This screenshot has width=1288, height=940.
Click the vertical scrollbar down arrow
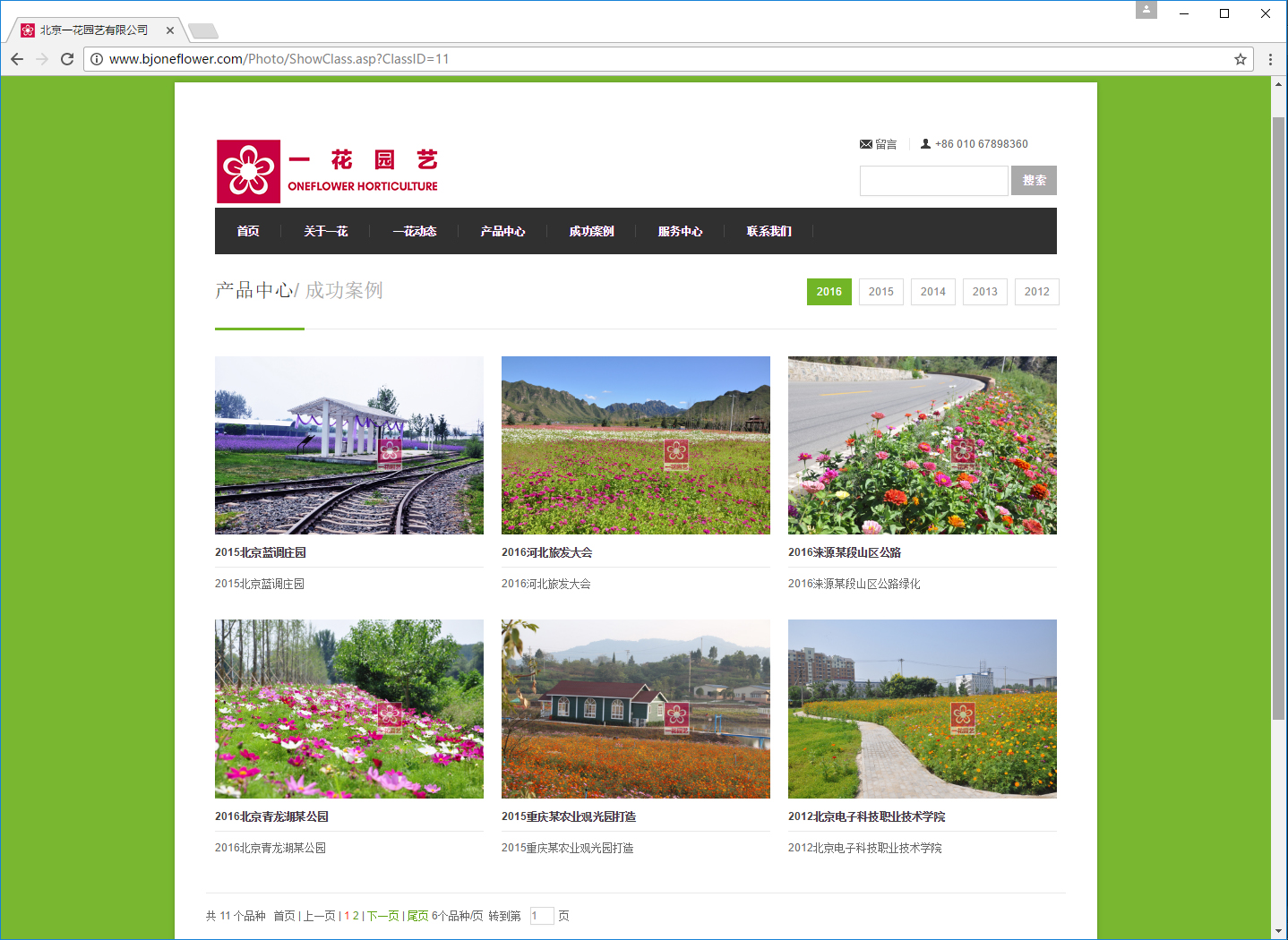(x=1278, y=931)
